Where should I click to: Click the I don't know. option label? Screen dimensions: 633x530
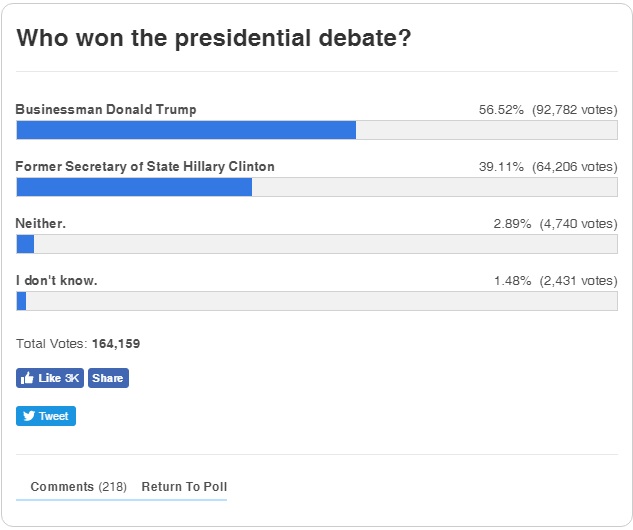[57, 280]
